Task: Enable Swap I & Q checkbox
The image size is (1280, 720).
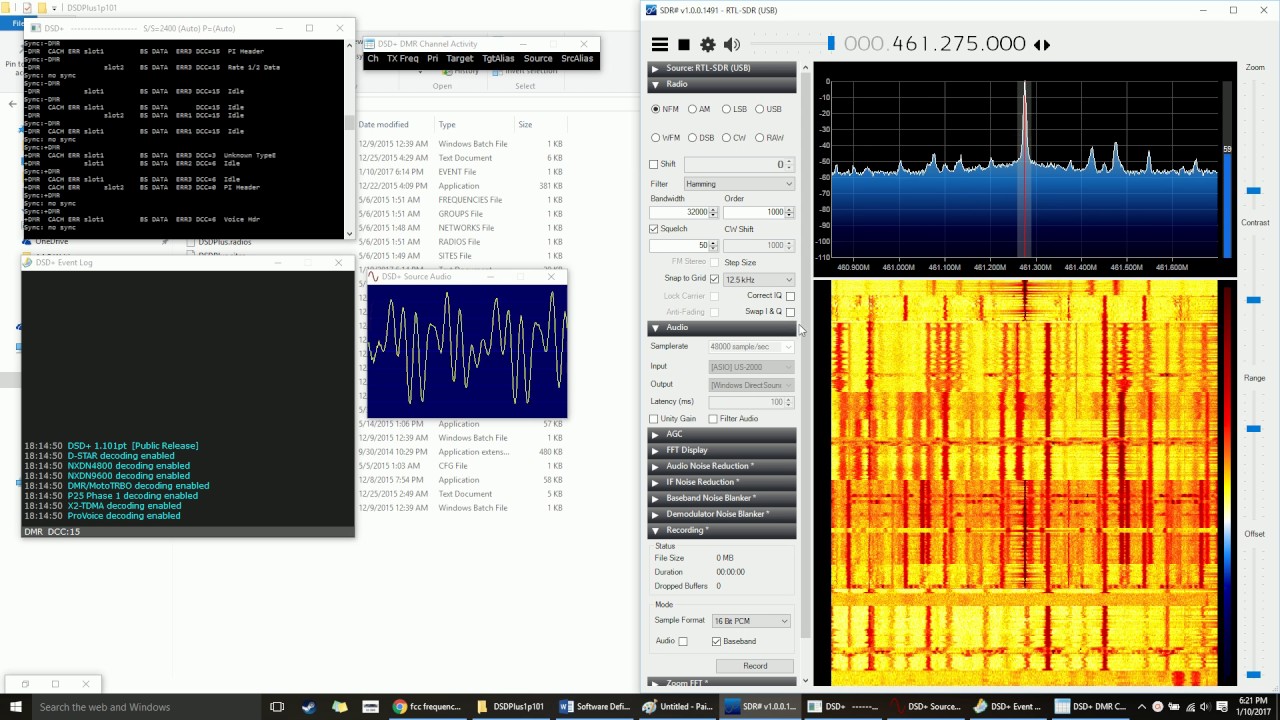Action: pos(790,312)
